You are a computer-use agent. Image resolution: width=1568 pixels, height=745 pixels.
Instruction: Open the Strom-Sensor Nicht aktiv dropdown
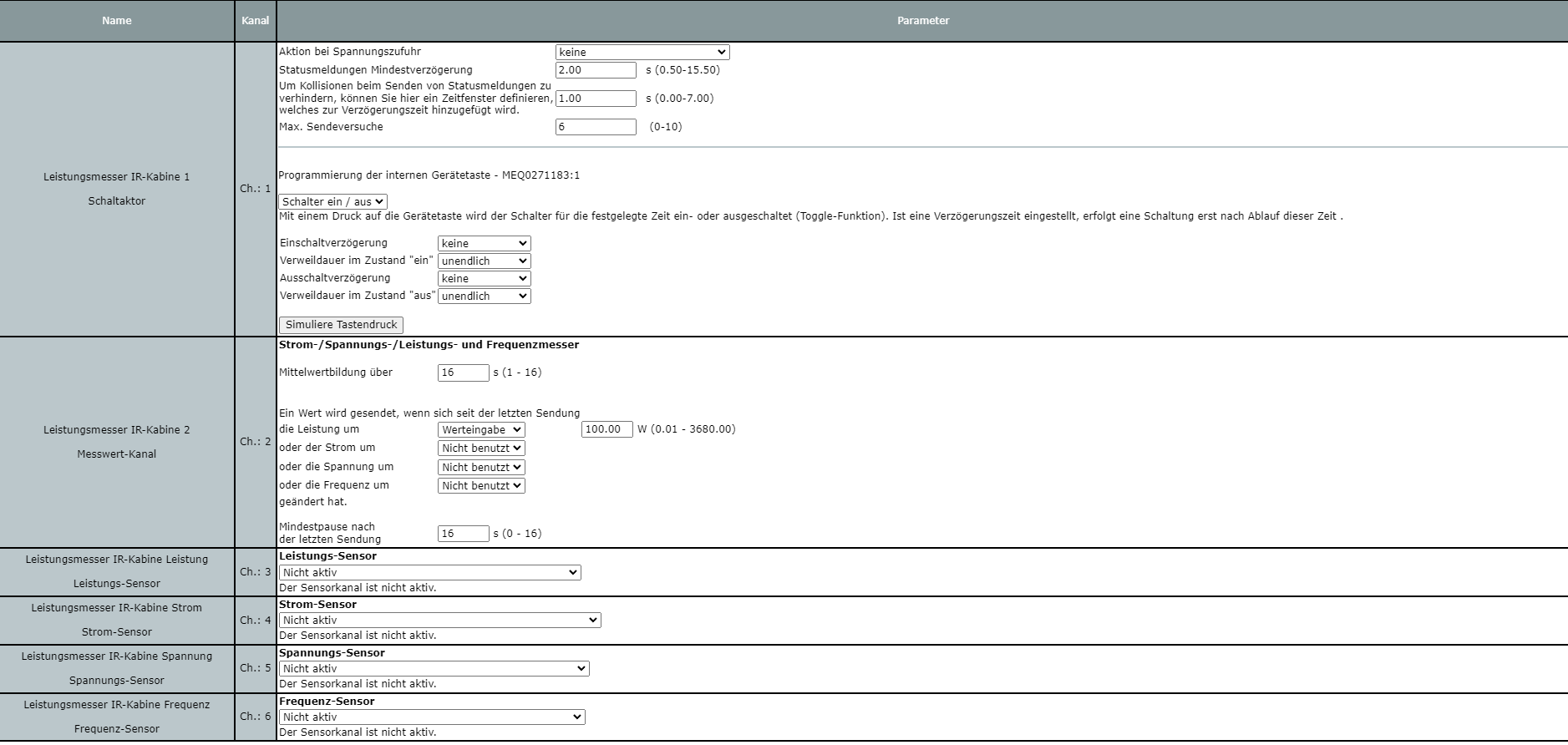[440, 621]
